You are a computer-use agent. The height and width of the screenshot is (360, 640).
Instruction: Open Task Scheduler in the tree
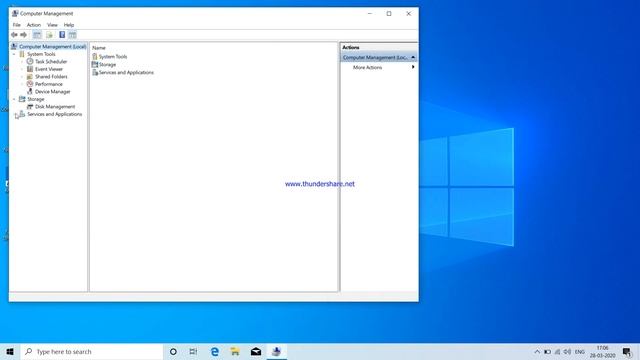pyautogui.click(x=51, y=62)
